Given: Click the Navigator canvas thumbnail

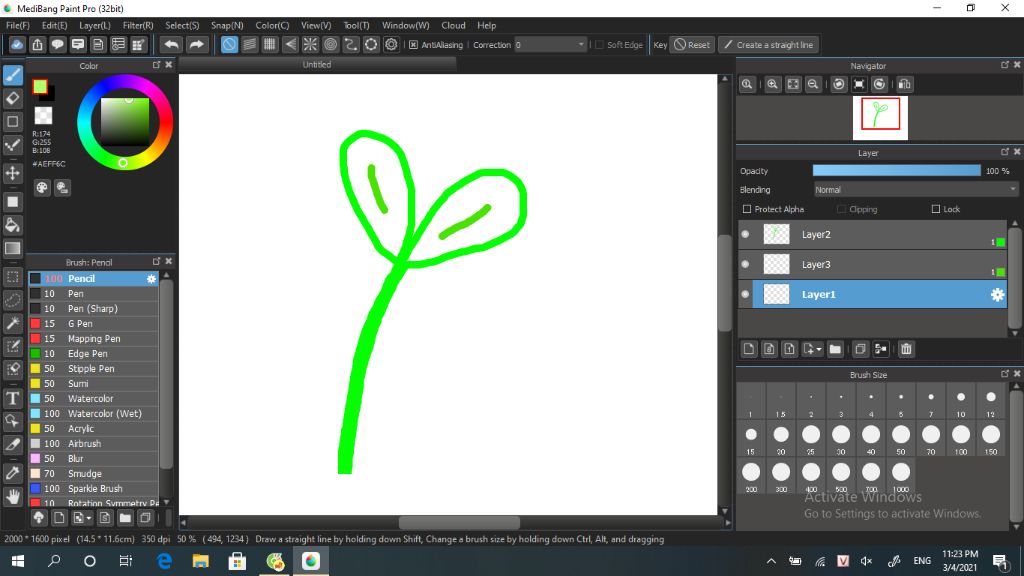Looking at the screenshot, I should pos(880,118).
